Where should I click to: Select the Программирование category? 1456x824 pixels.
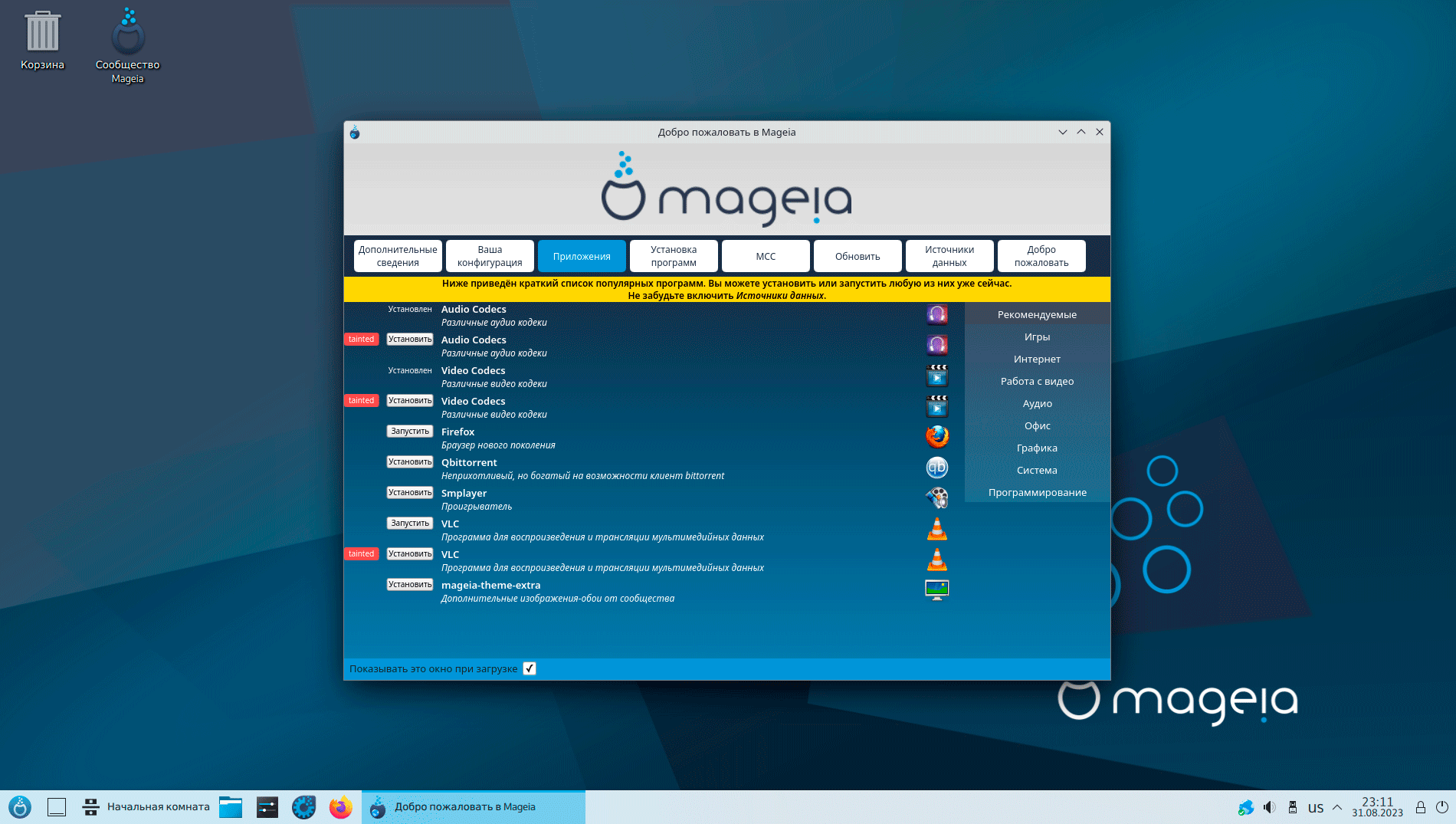[x=1037, y=492]
